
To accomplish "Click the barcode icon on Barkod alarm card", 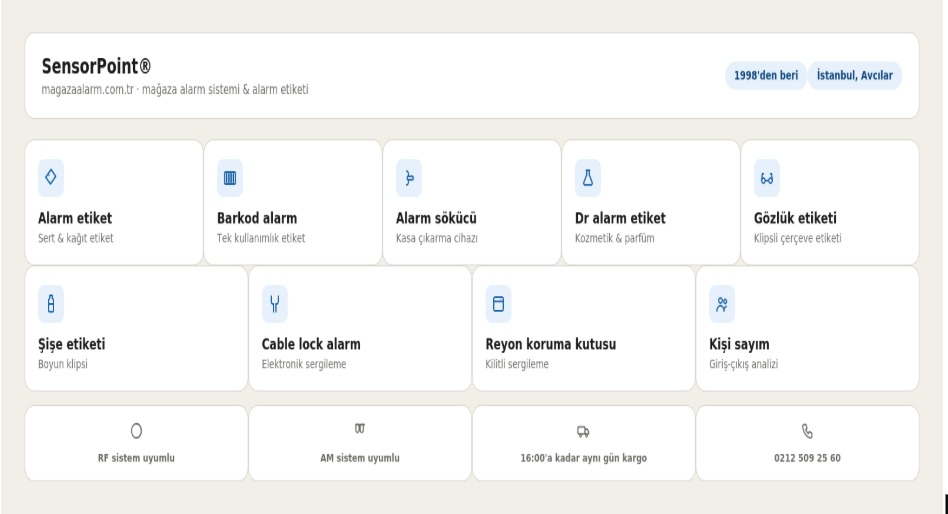I will pos(230,178).
